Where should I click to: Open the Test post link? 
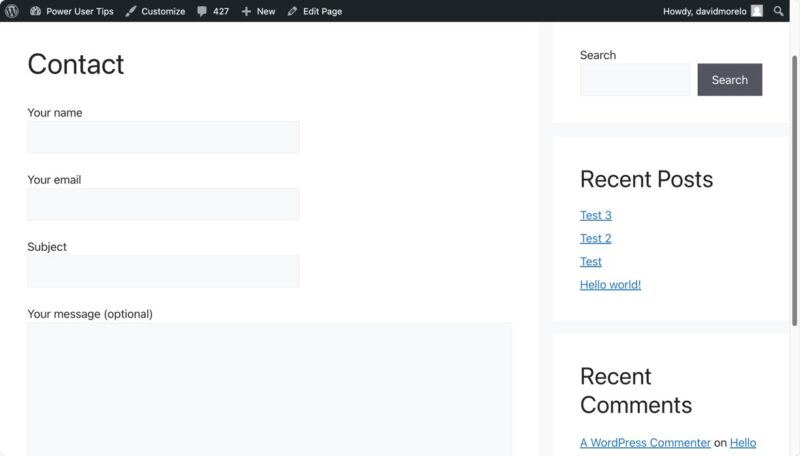pyautogui.click(x=591, y=261)
